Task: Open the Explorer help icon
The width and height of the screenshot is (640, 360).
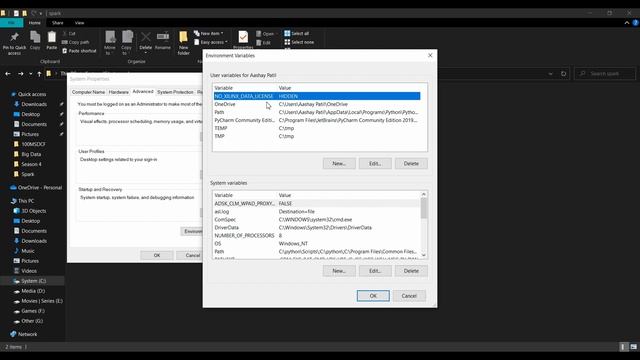Action: 636,23
